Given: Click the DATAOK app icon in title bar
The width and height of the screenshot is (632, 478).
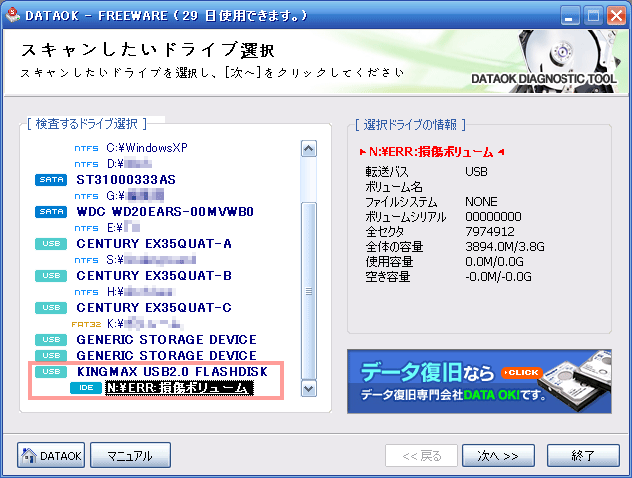Looking at the screenshot, I should 13,15.
